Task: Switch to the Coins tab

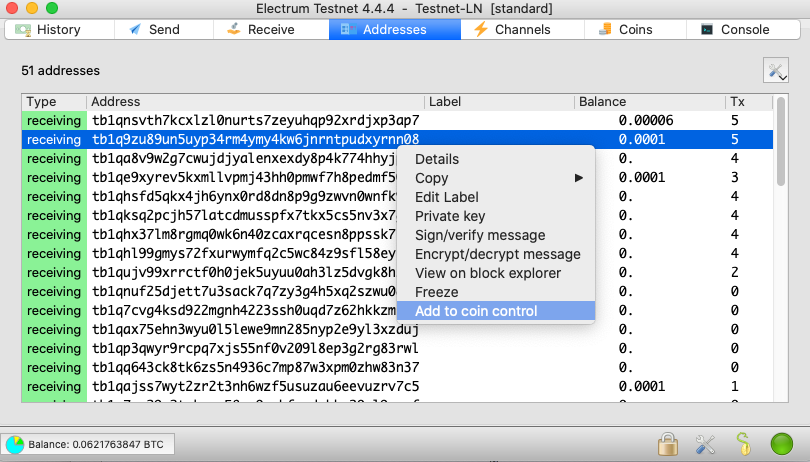Action: tap(635, 29)
